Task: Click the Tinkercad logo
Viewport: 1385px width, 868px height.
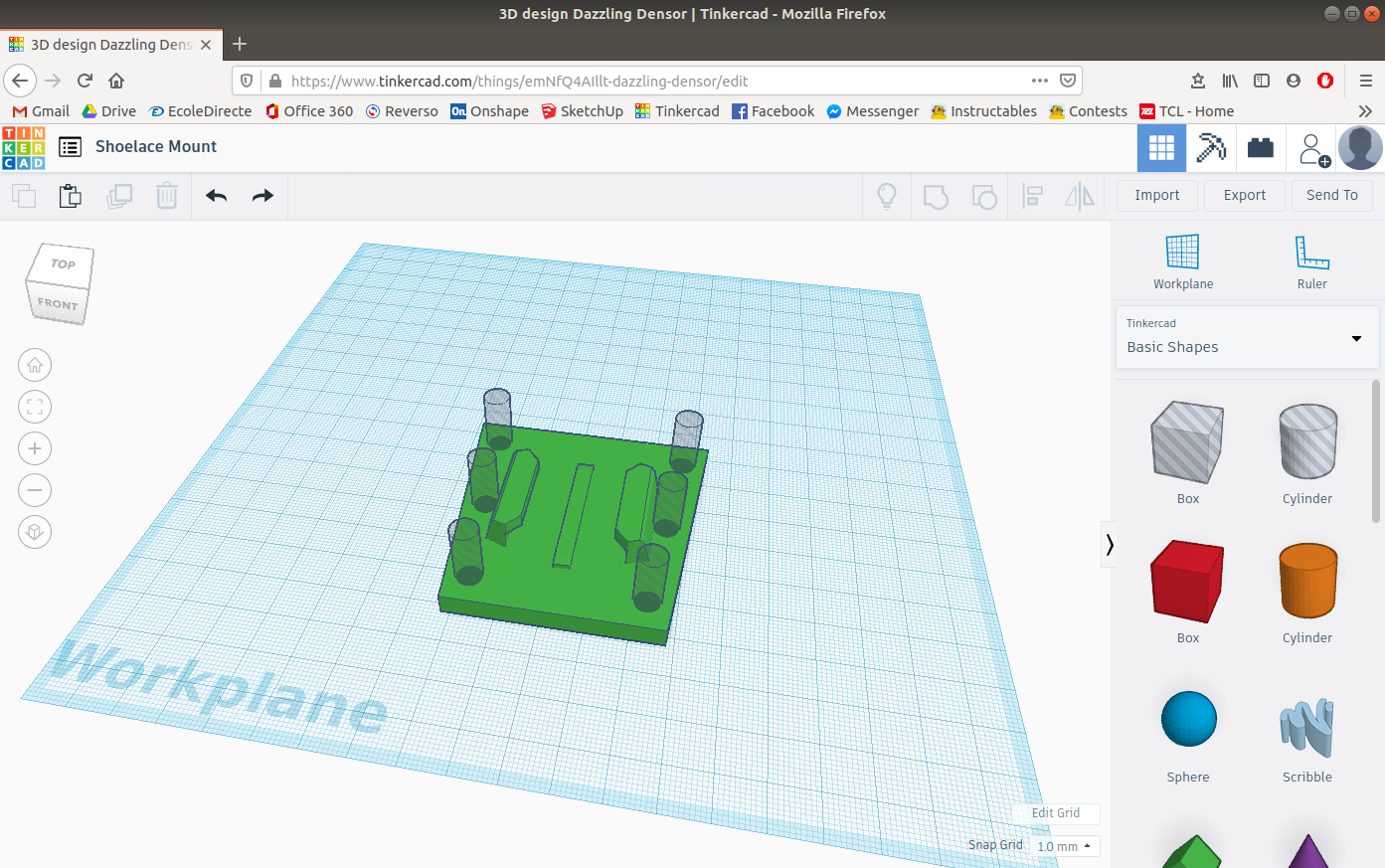Action: click(x=23, y=147)
